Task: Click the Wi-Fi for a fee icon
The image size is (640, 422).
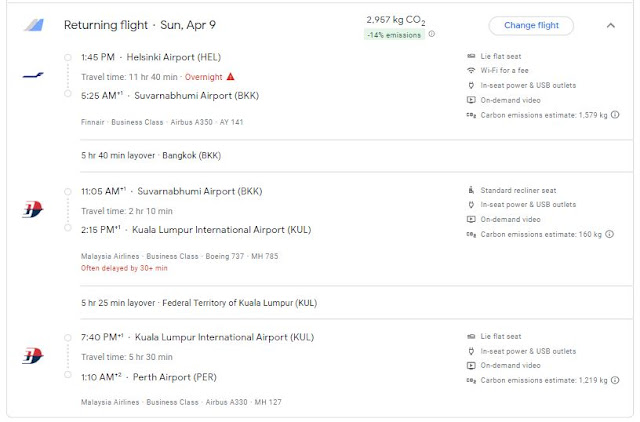Action: tap(471, 71)
